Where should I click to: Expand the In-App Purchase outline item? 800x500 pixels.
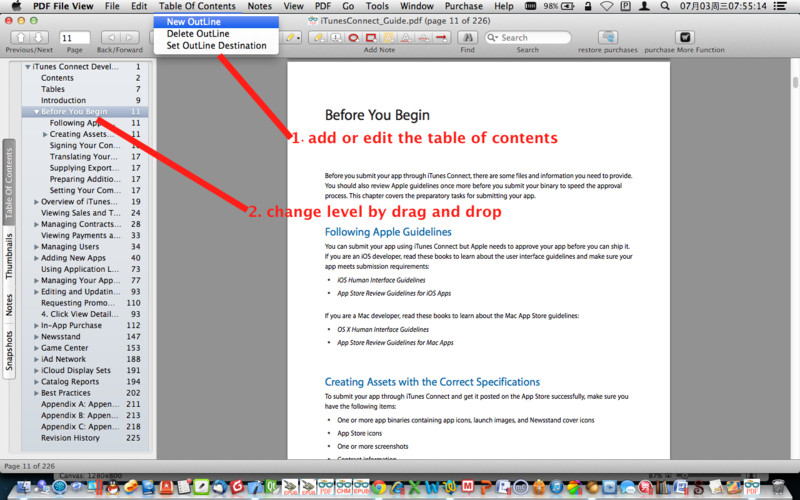[36, 326]
